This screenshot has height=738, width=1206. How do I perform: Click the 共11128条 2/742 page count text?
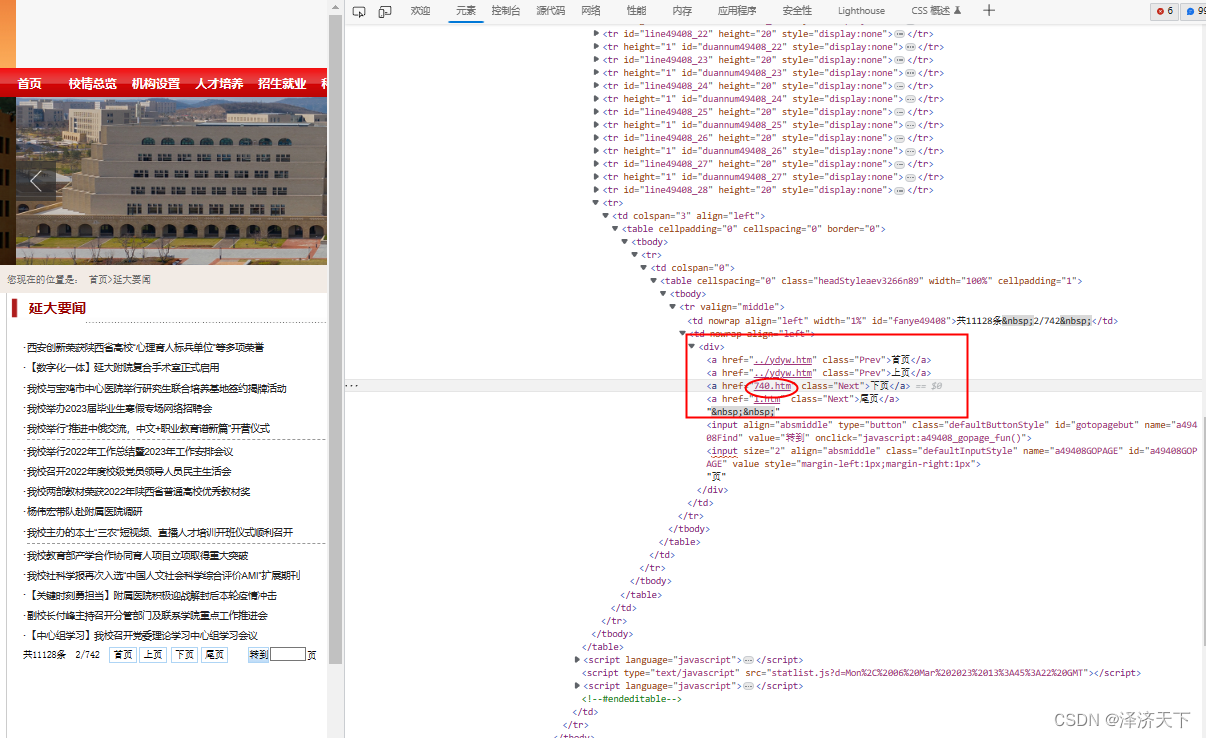pyautogui.click(x=61, y=655)
